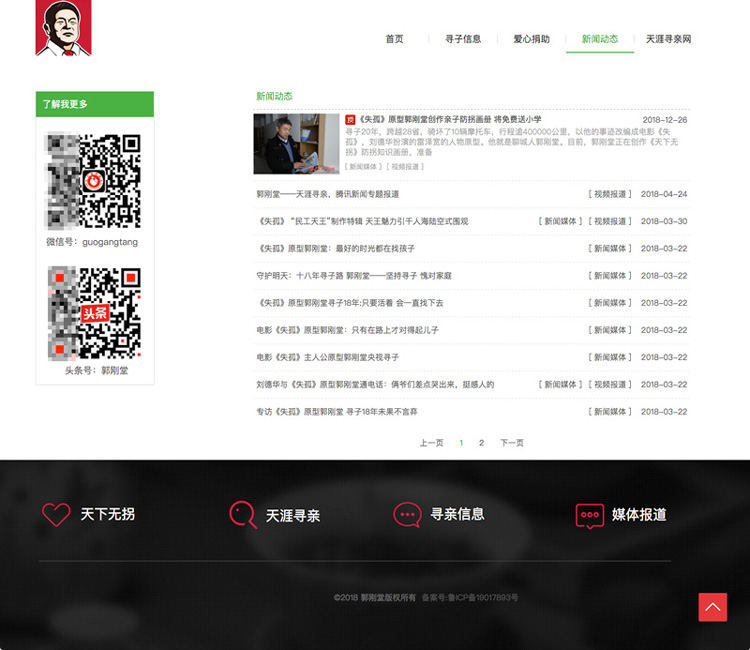Go to next page with 下一页
The image size is (750, 650).
pyautogui.click(x=512, y=443)
